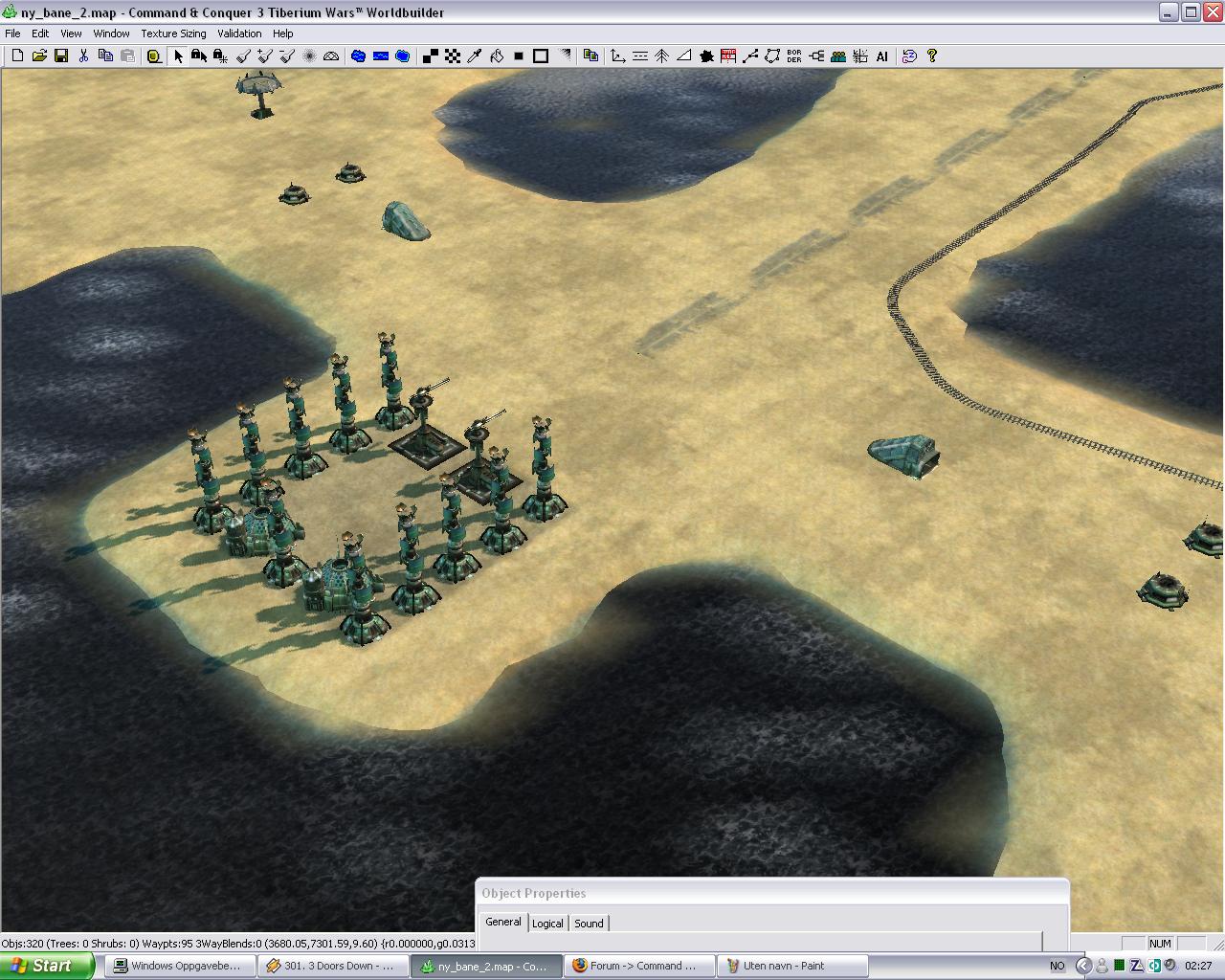Select the eyedropper texture picker
1225x980 pixels.
coord(475,56)
